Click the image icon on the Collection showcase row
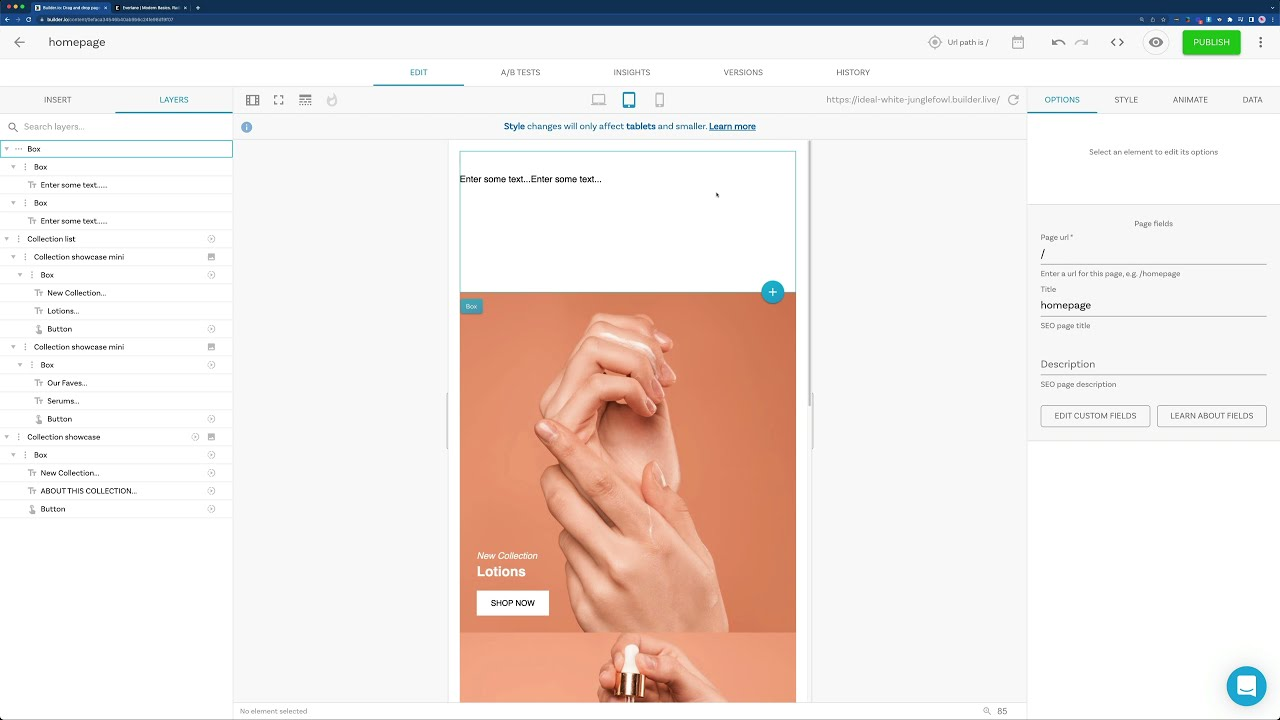This screenshot has width=1280, height=720. 211,437
